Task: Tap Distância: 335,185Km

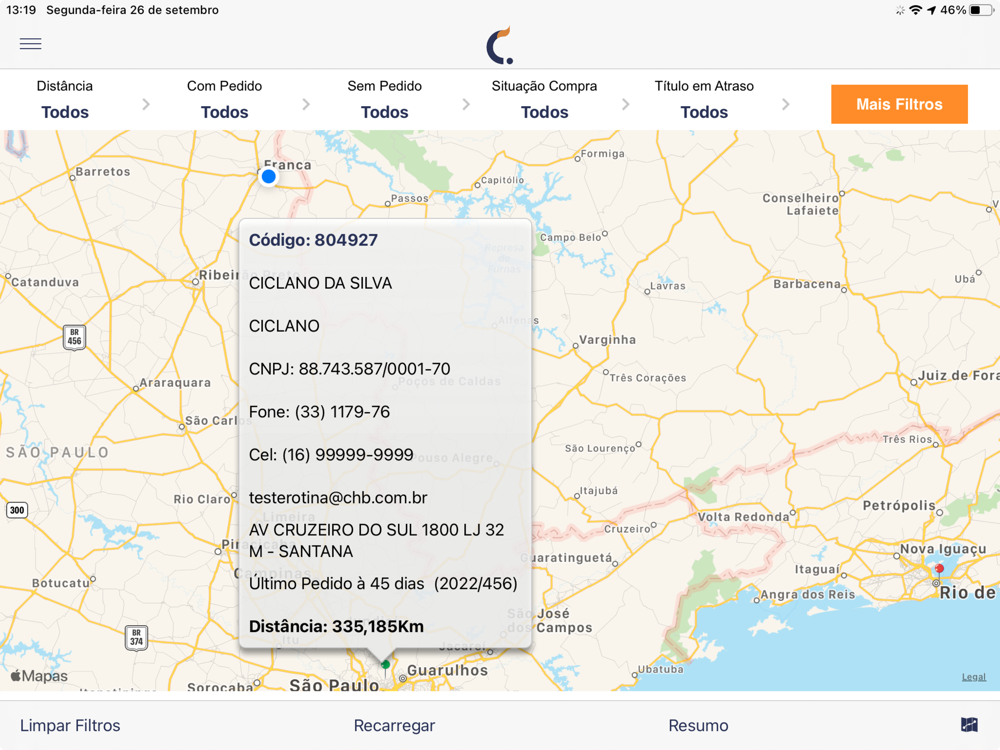Action: [x=336, y=626]
